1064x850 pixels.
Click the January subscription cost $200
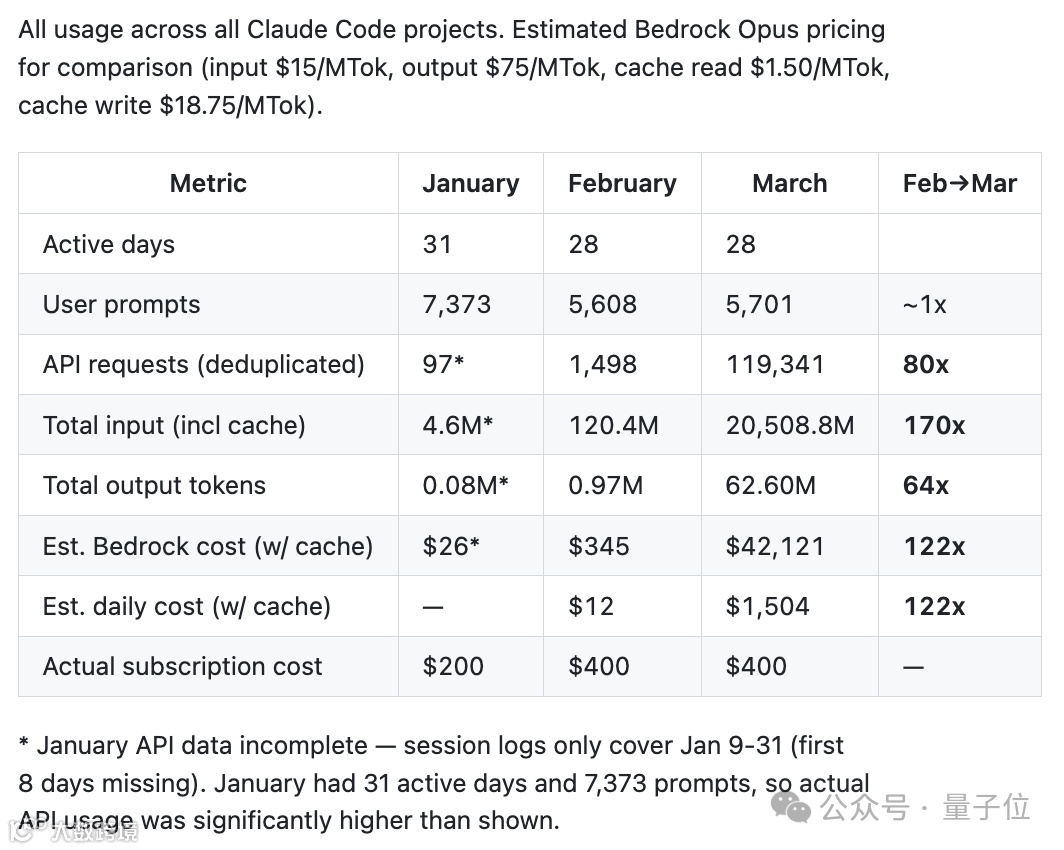pyautogui.click(x=453, y=666)
